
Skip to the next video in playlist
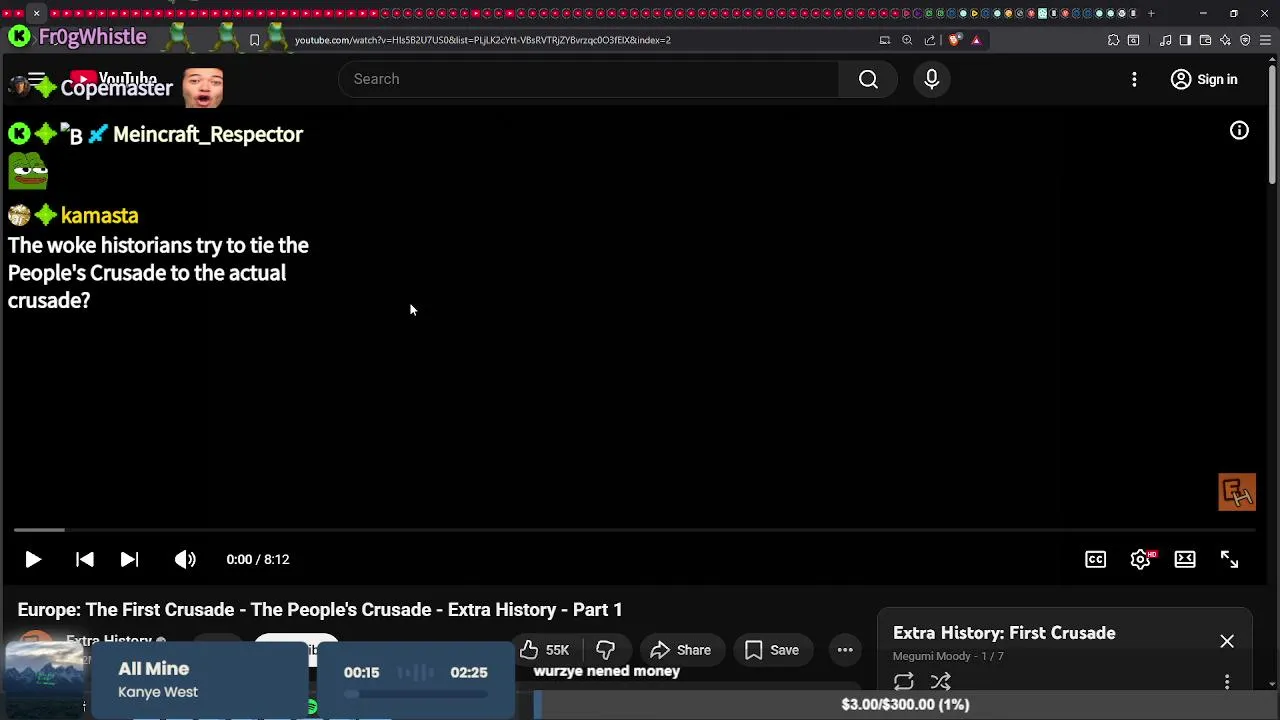point(129,559)
